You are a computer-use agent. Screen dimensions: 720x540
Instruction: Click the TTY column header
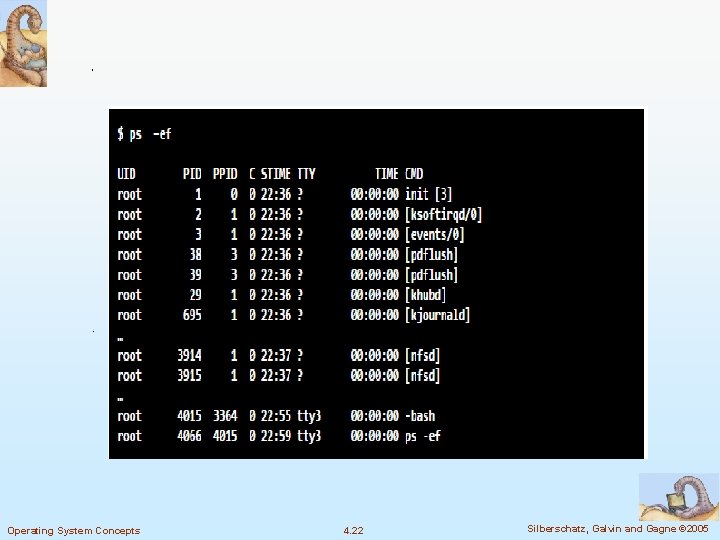point(306,174)
